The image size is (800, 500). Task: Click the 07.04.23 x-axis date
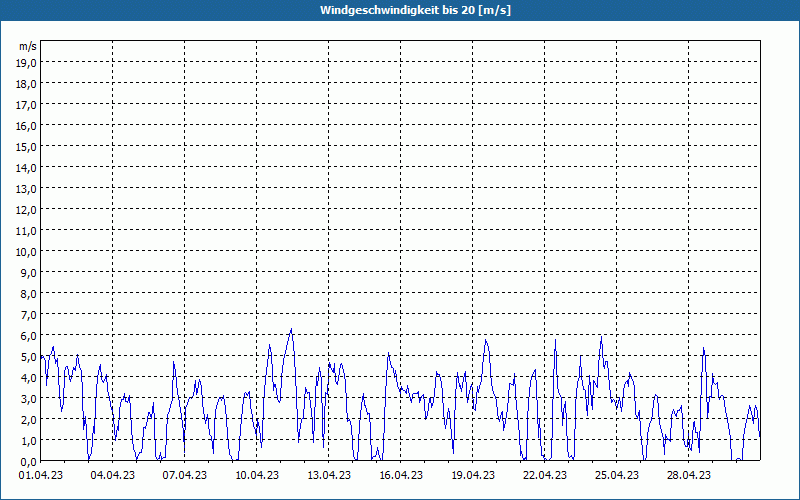(185, 476)
